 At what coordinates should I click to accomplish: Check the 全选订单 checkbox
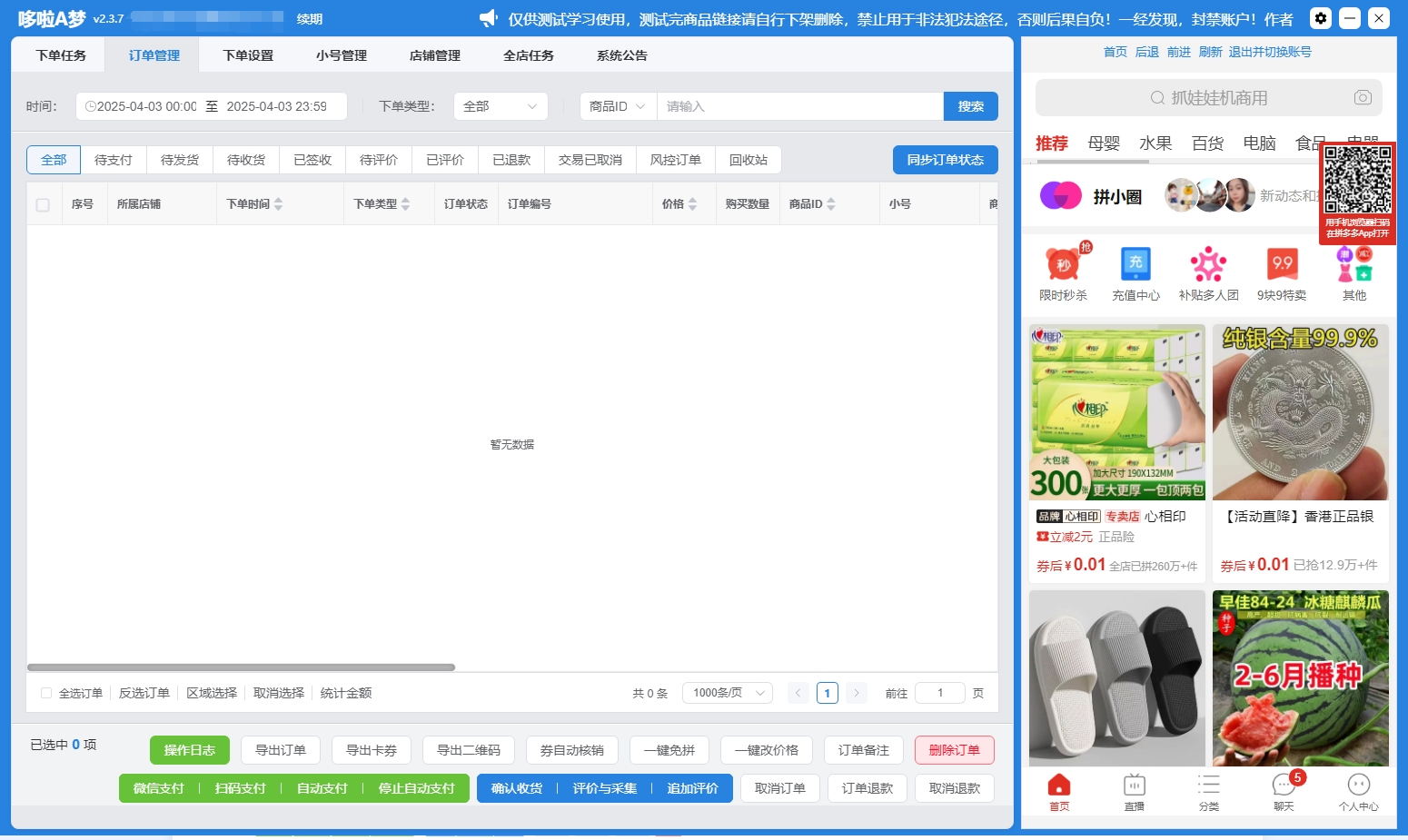tap(46, 693)
